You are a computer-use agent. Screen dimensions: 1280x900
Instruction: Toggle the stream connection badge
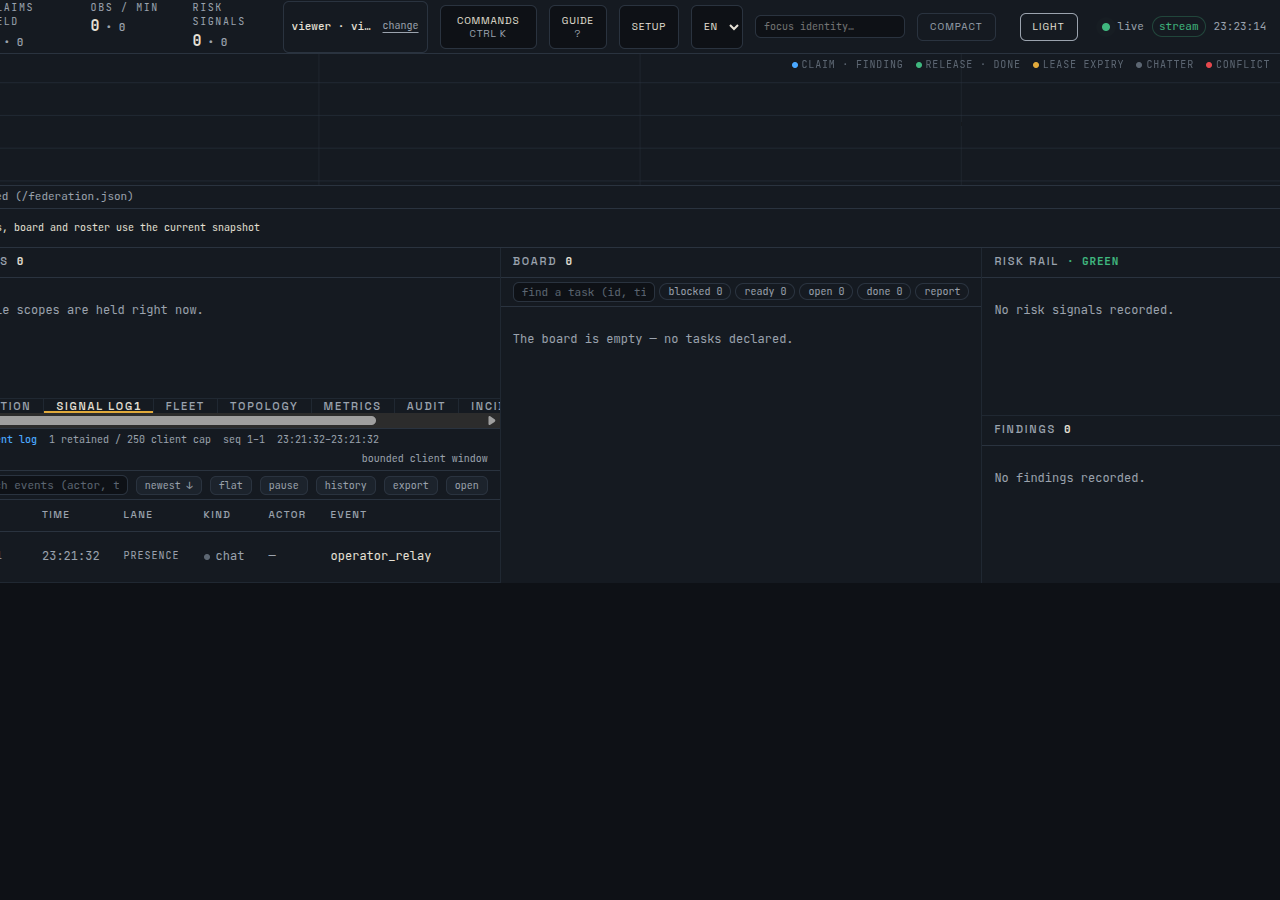(x=1179, y=27)
